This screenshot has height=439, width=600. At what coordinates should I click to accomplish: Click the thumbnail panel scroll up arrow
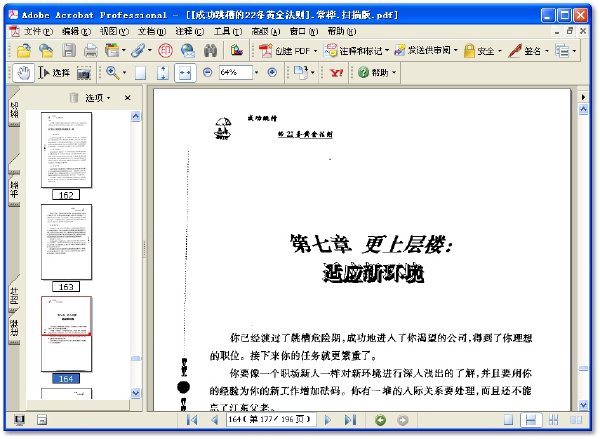[135, 116]
